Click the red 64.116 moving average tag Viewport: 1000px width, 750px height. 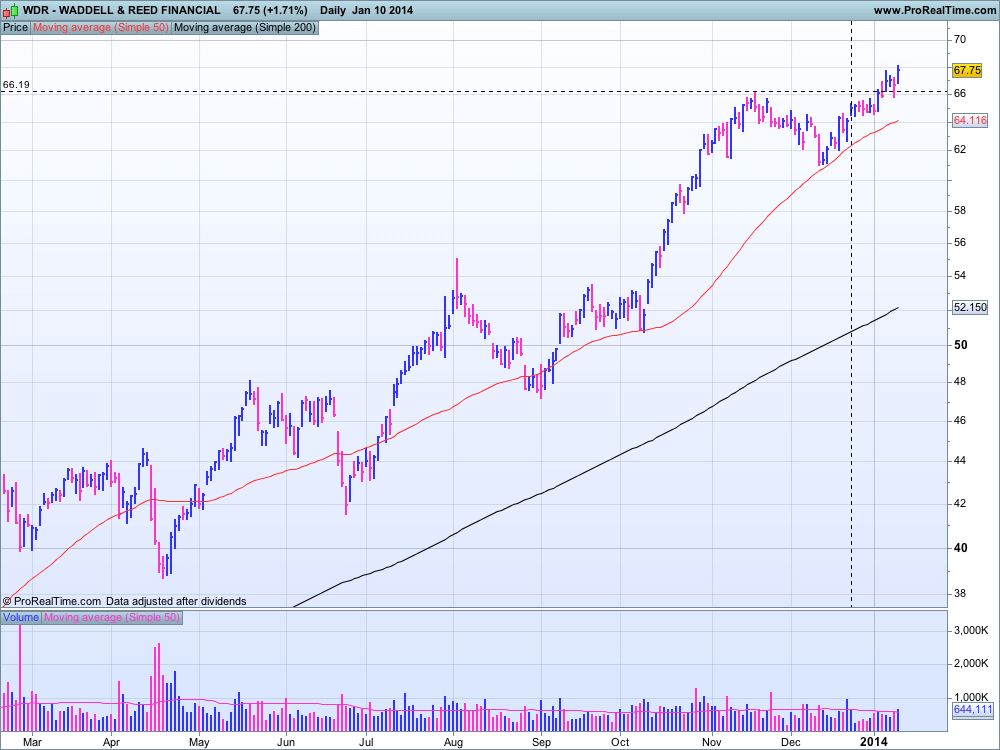tap(970, 121)
